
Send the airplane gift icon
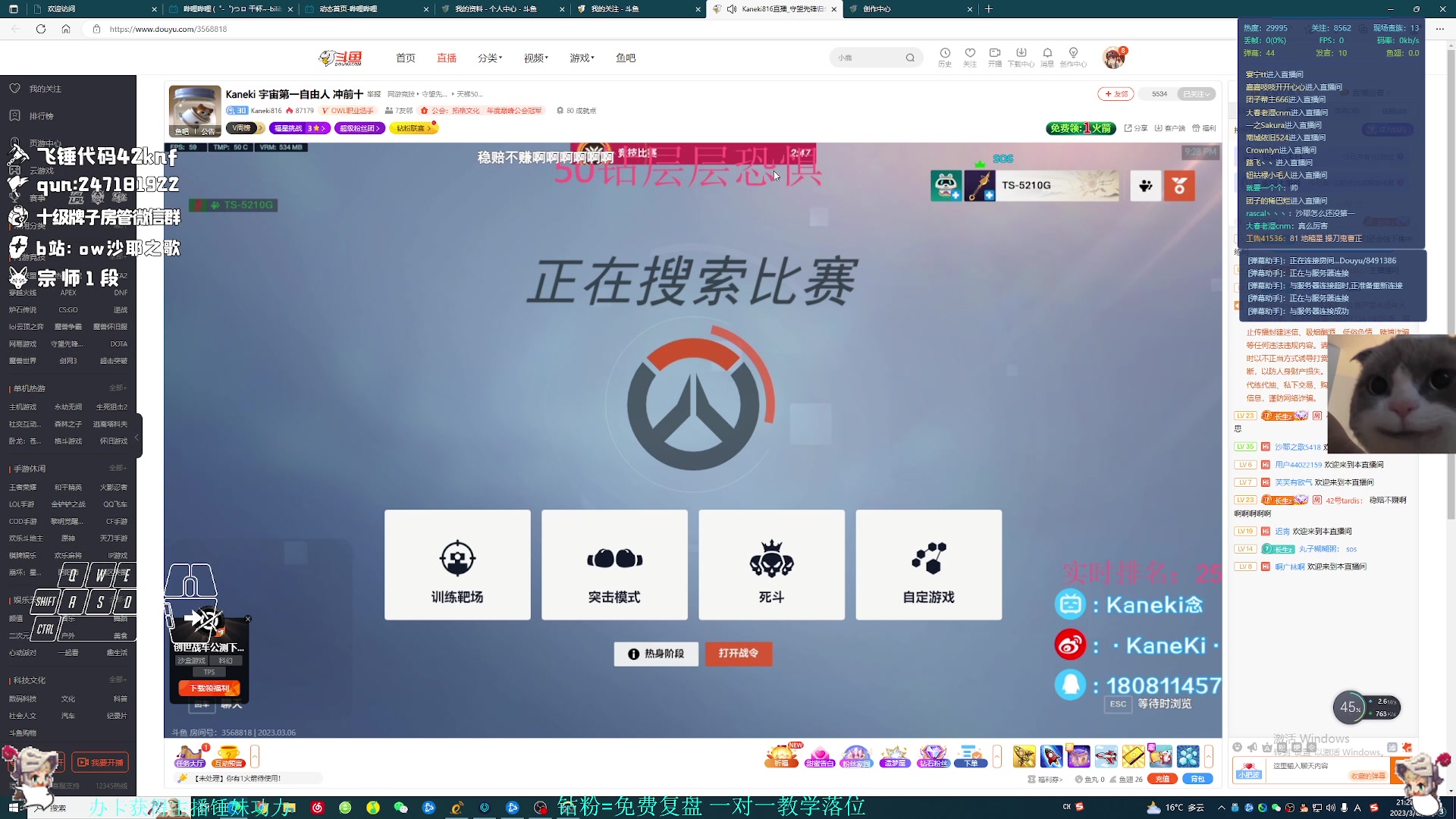(x=1106, y=756)
